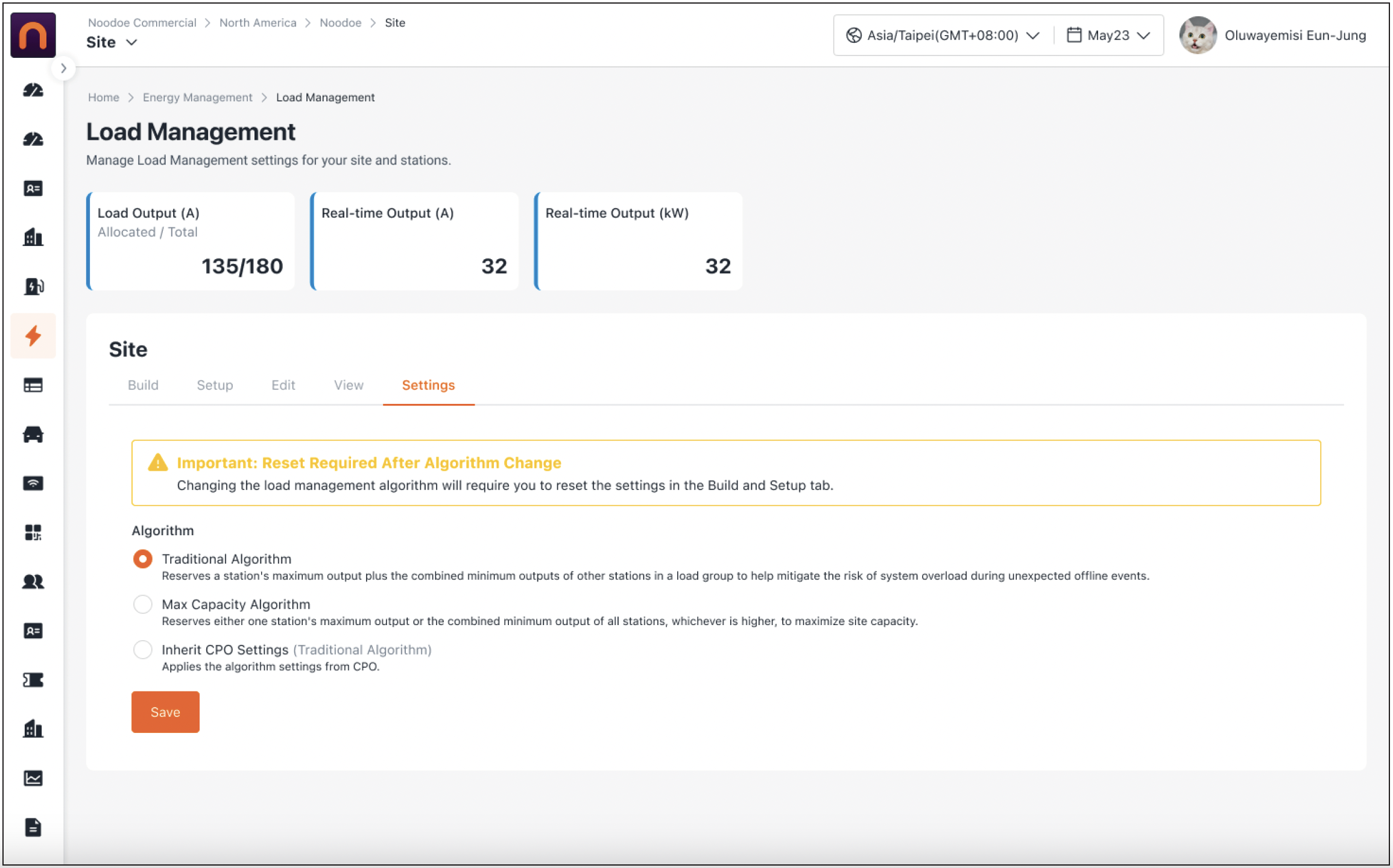
Task: Switch to the Build tab
Action: pyautogui.click(x=143, y=385)
